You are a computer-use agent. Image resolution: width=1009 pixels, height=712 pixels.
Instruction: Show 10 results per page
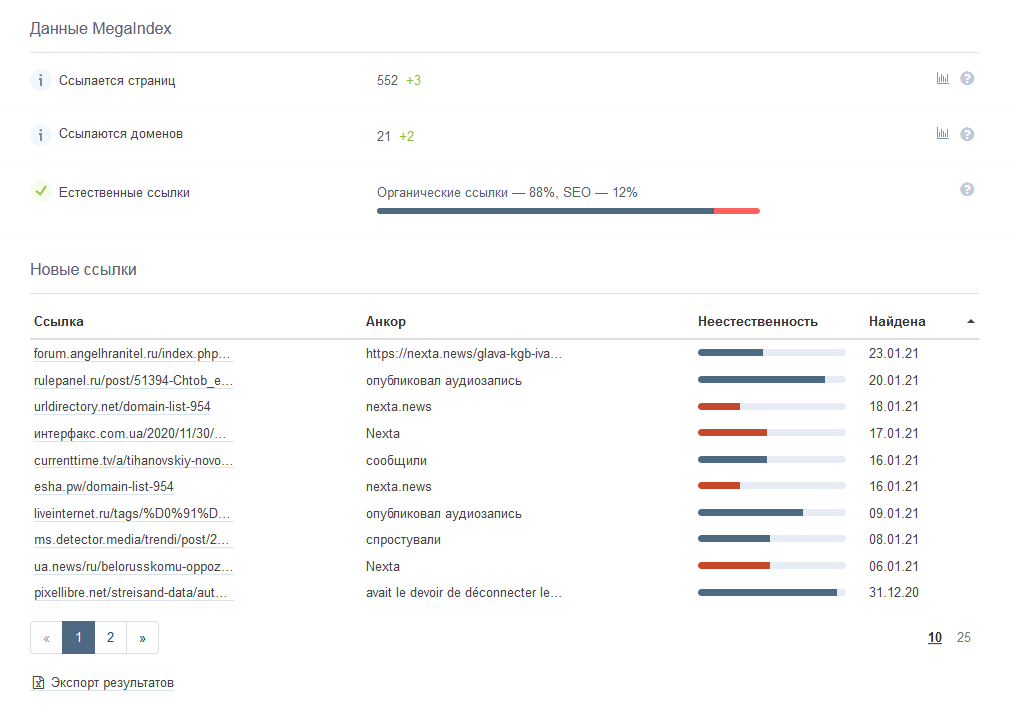click(x=934, y=638)
